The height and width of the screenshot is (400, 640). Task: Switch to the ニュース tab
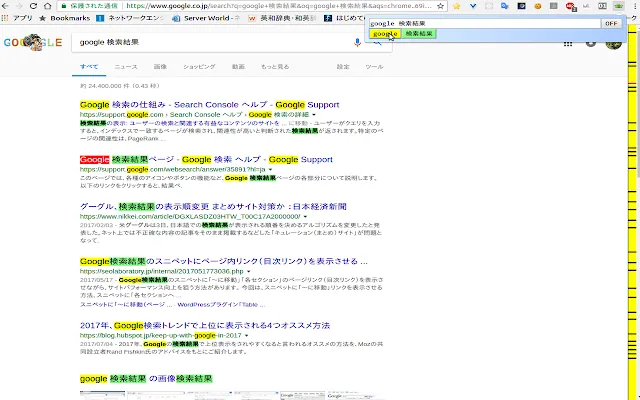coord(126,67)
